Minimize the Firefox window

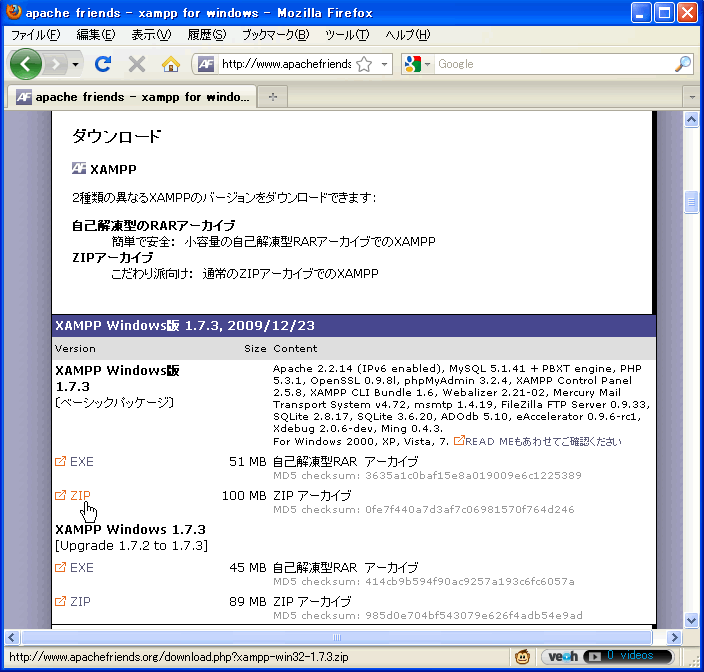(x=641, y=13)
